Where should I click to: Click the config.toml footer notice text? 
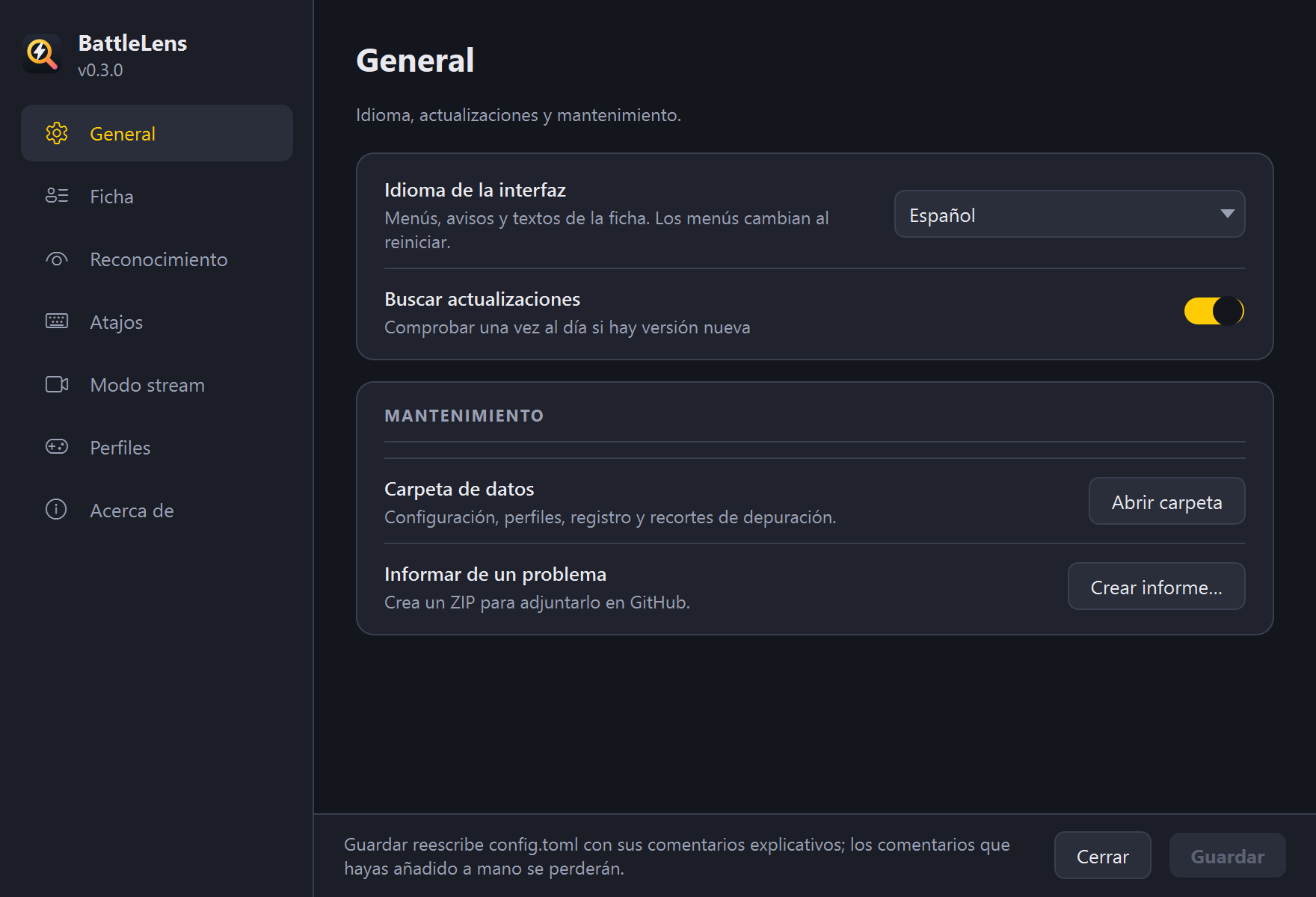pos(677,857)
